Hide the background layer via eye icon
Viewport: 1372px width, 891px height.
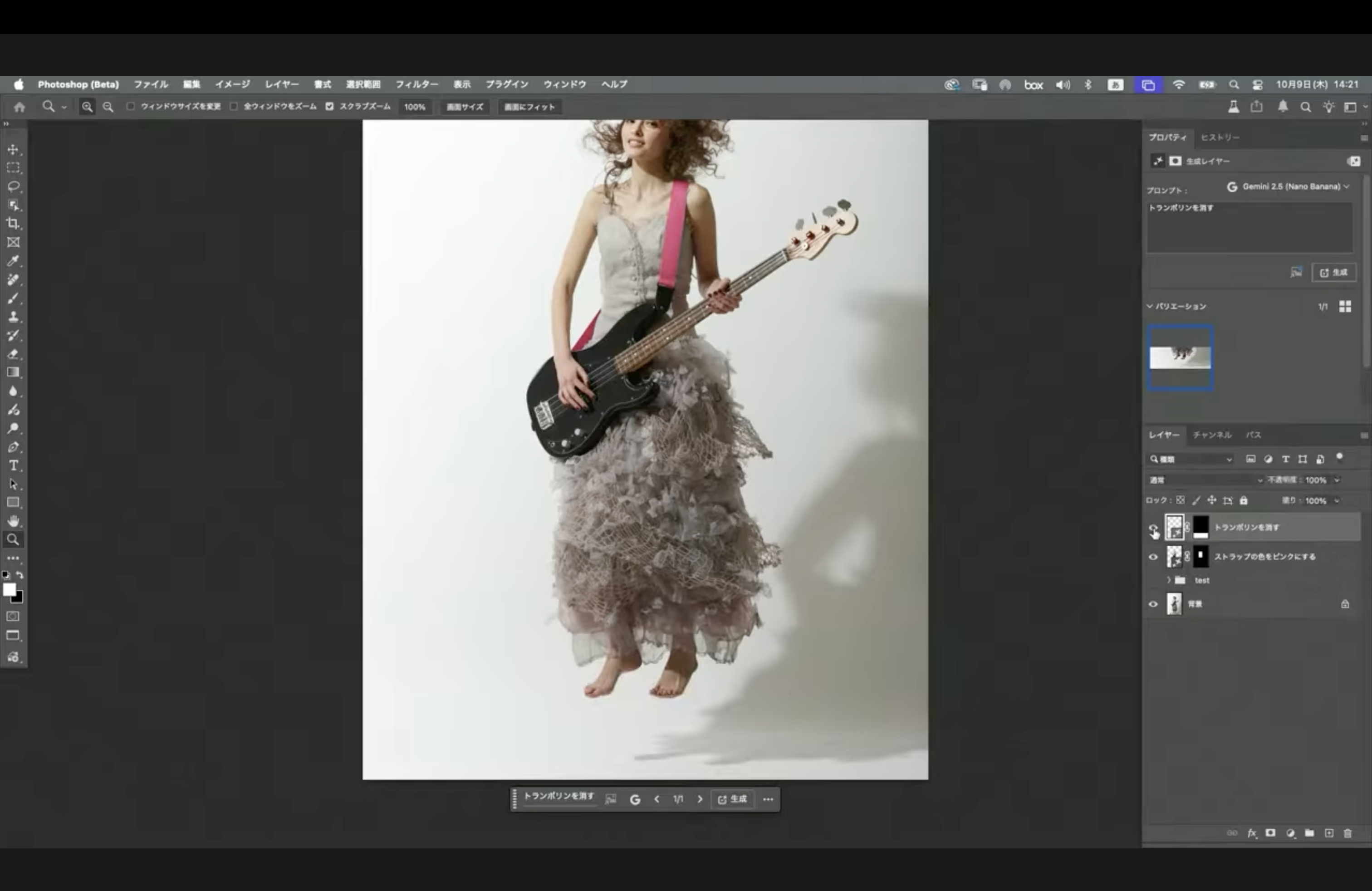click(x=1153, y=604)
